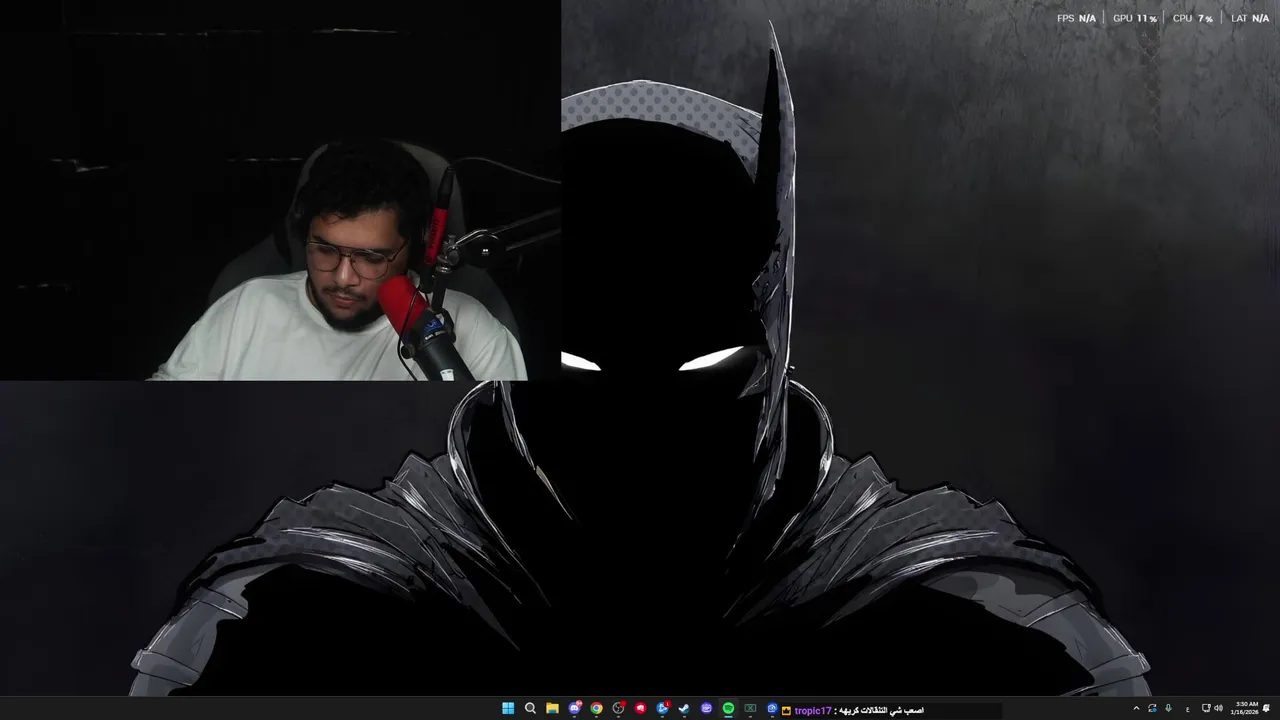Click the webcam overlay video
Screen dimensions: 1280x720
click(280, 190)
